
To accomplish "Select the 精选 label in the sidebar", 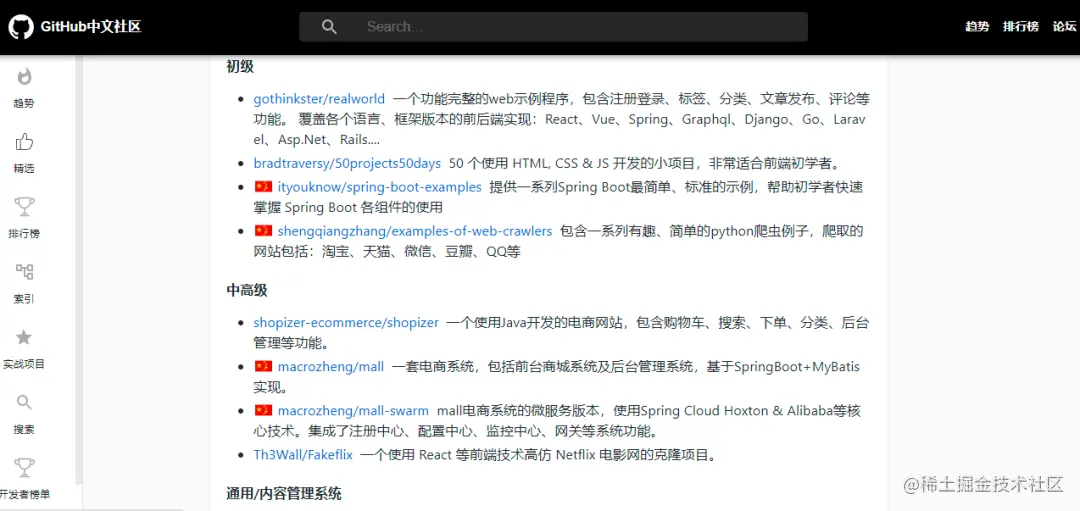I will click(24, 169).
